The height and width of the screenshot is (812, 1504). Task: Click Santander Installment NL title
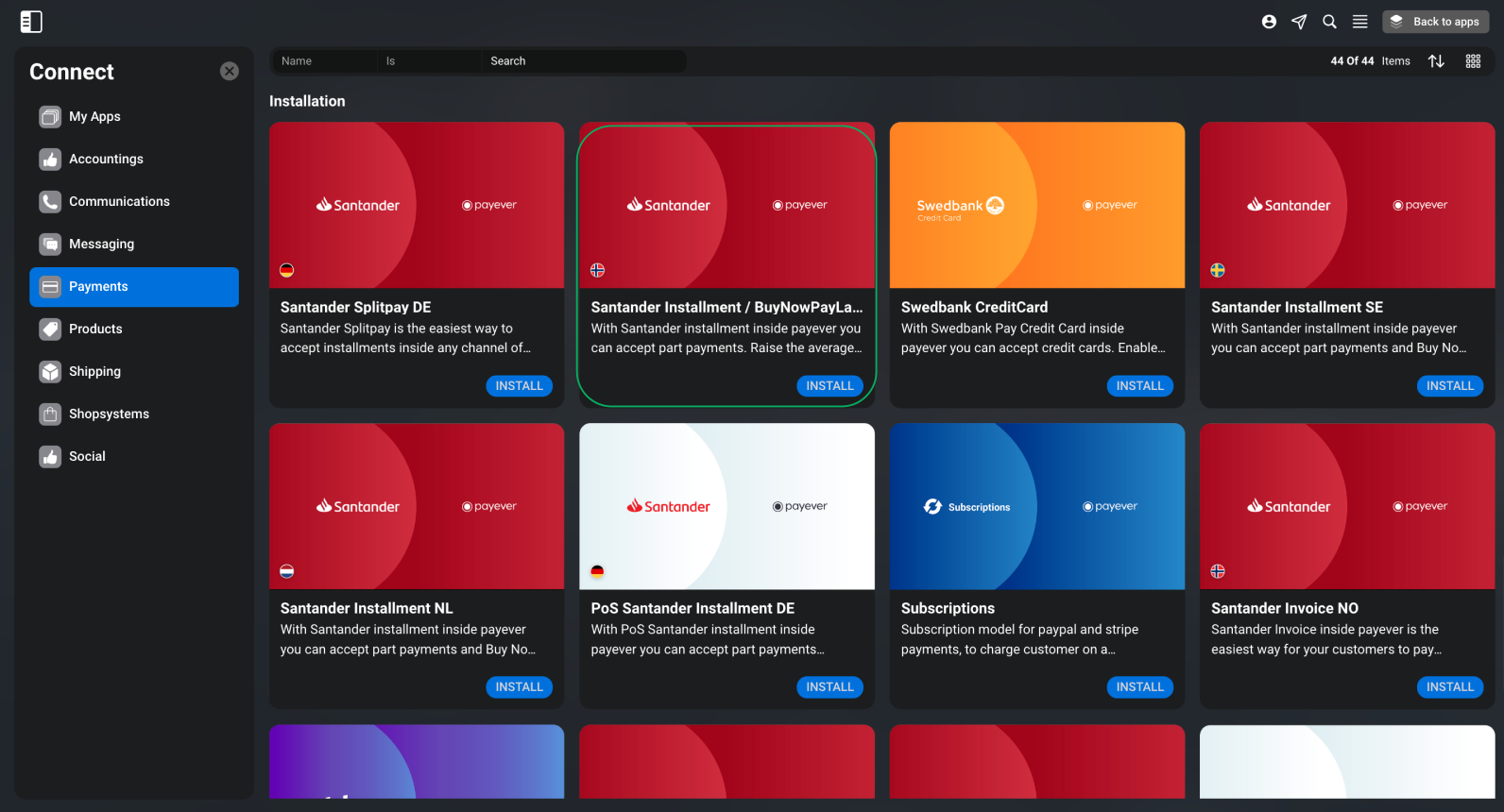click(367, 609)
